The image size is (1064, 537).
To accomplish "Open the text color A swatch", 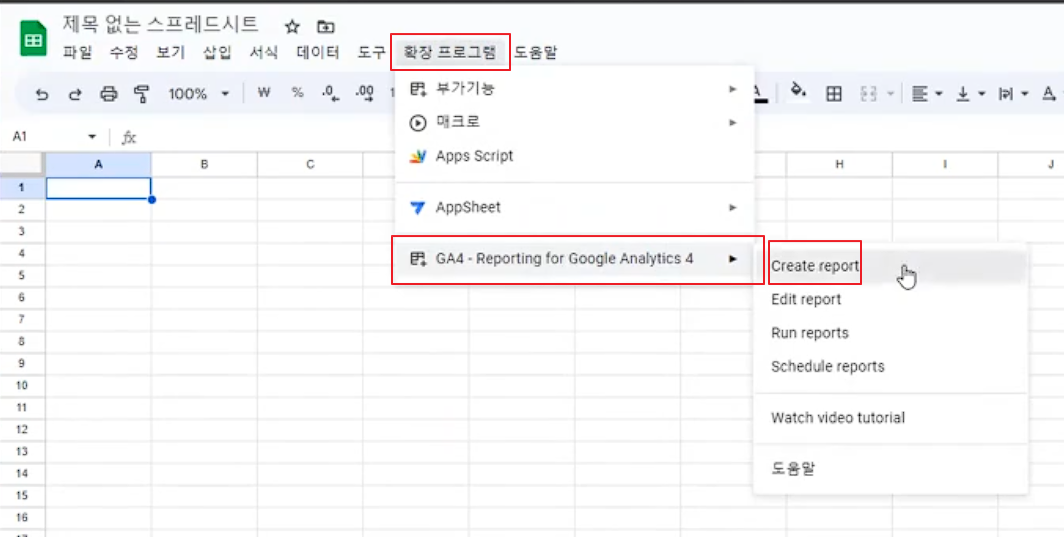I will (x=761, y=94).
